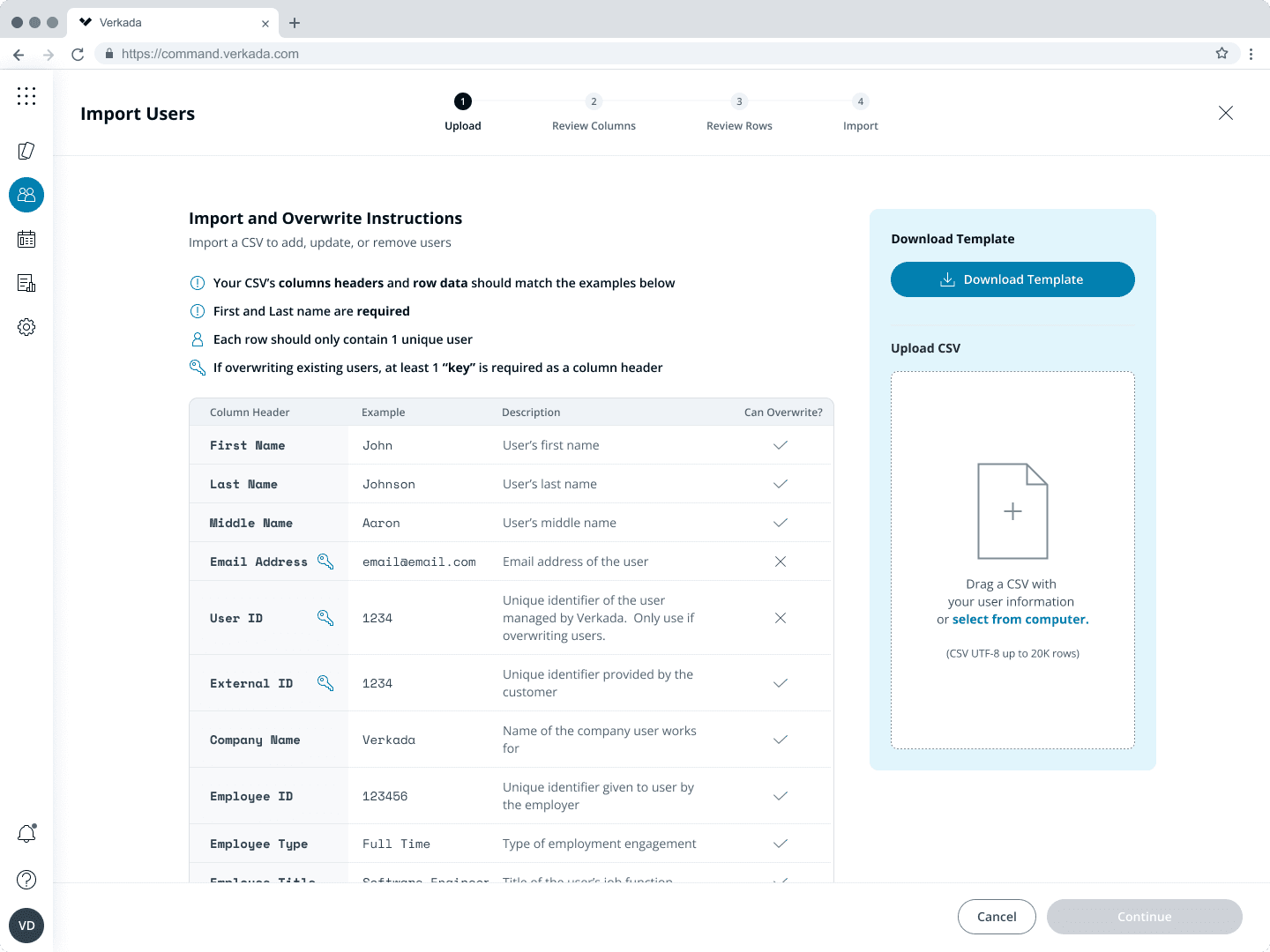Click the Download Template button
Screen dimensions: 1270x952
click(x=1012, y=279)
